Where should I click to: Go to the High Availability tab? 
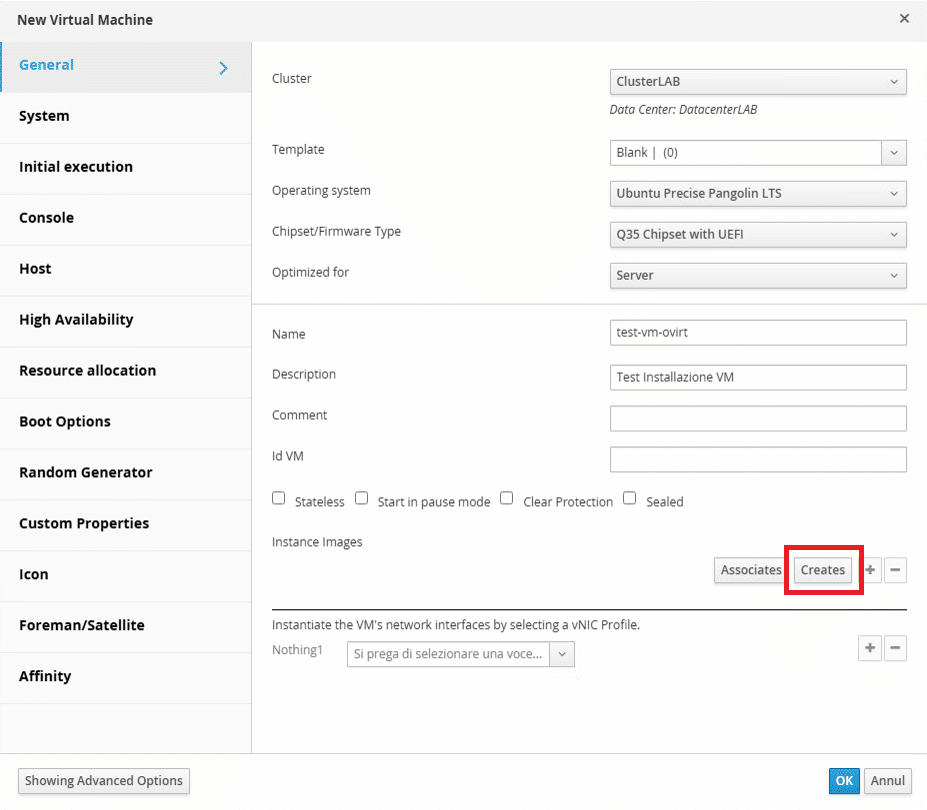[125, 320]
